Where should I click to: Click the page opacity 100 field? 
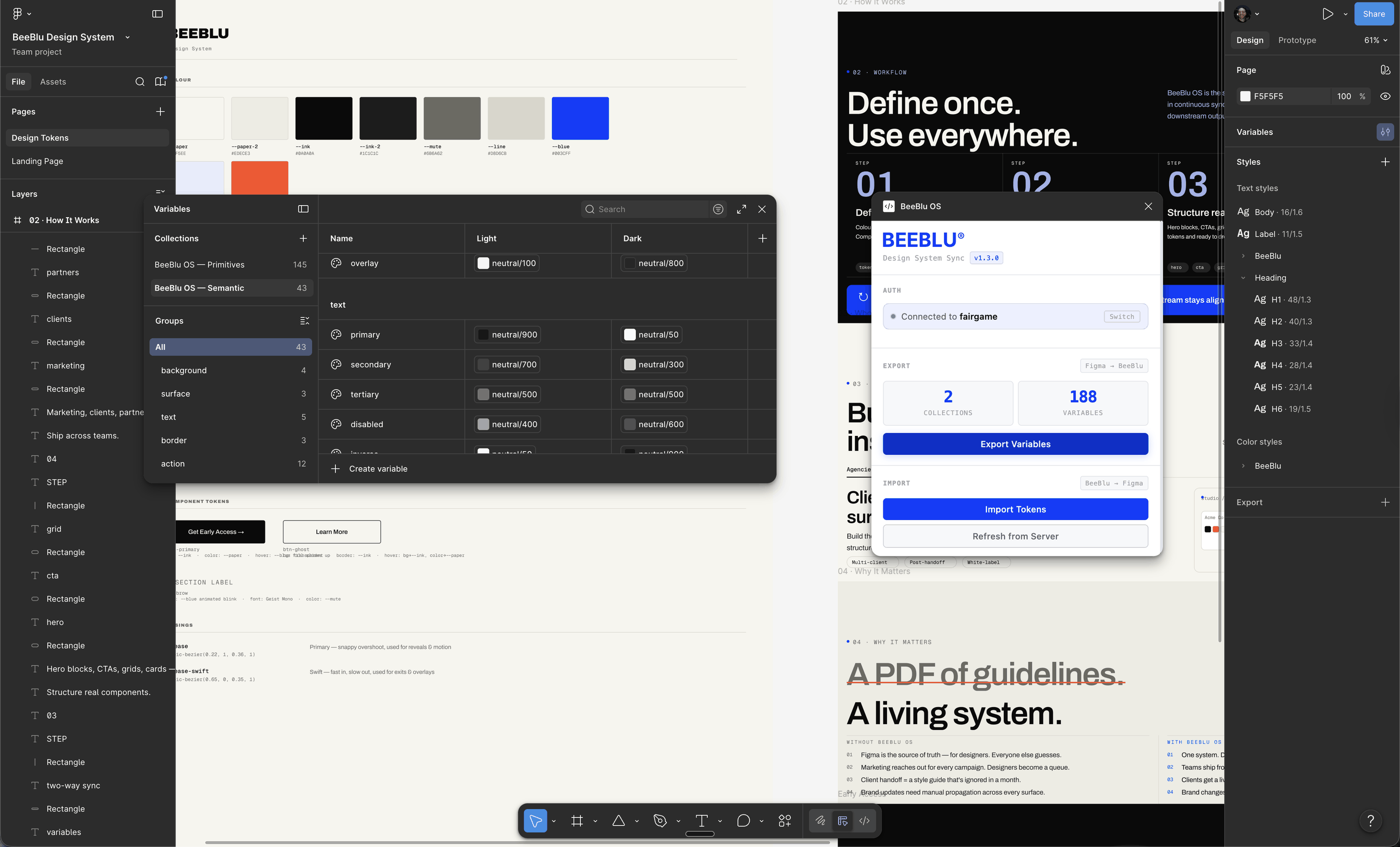1344,96
